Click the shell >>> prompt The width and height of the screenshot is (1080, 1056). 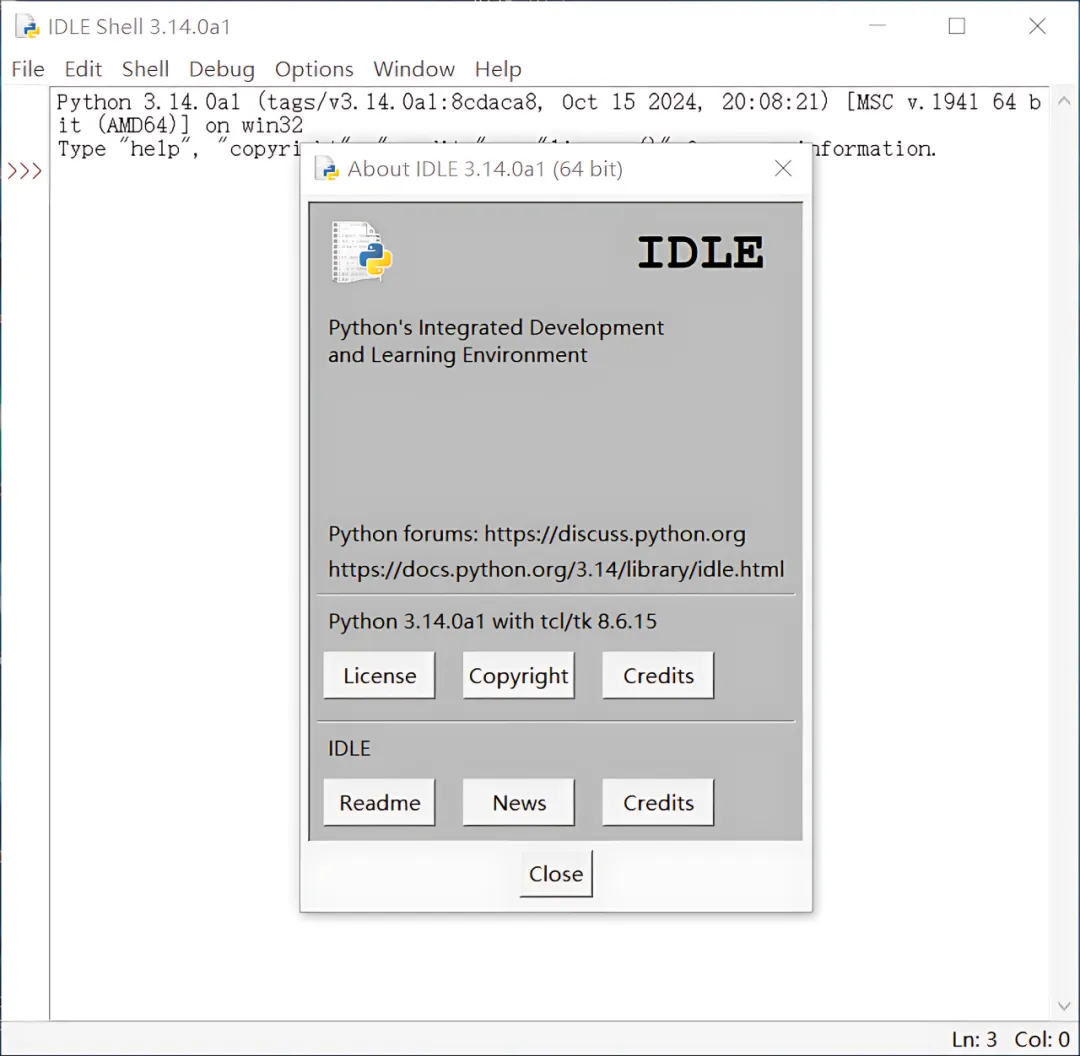(x=25, y=170)
